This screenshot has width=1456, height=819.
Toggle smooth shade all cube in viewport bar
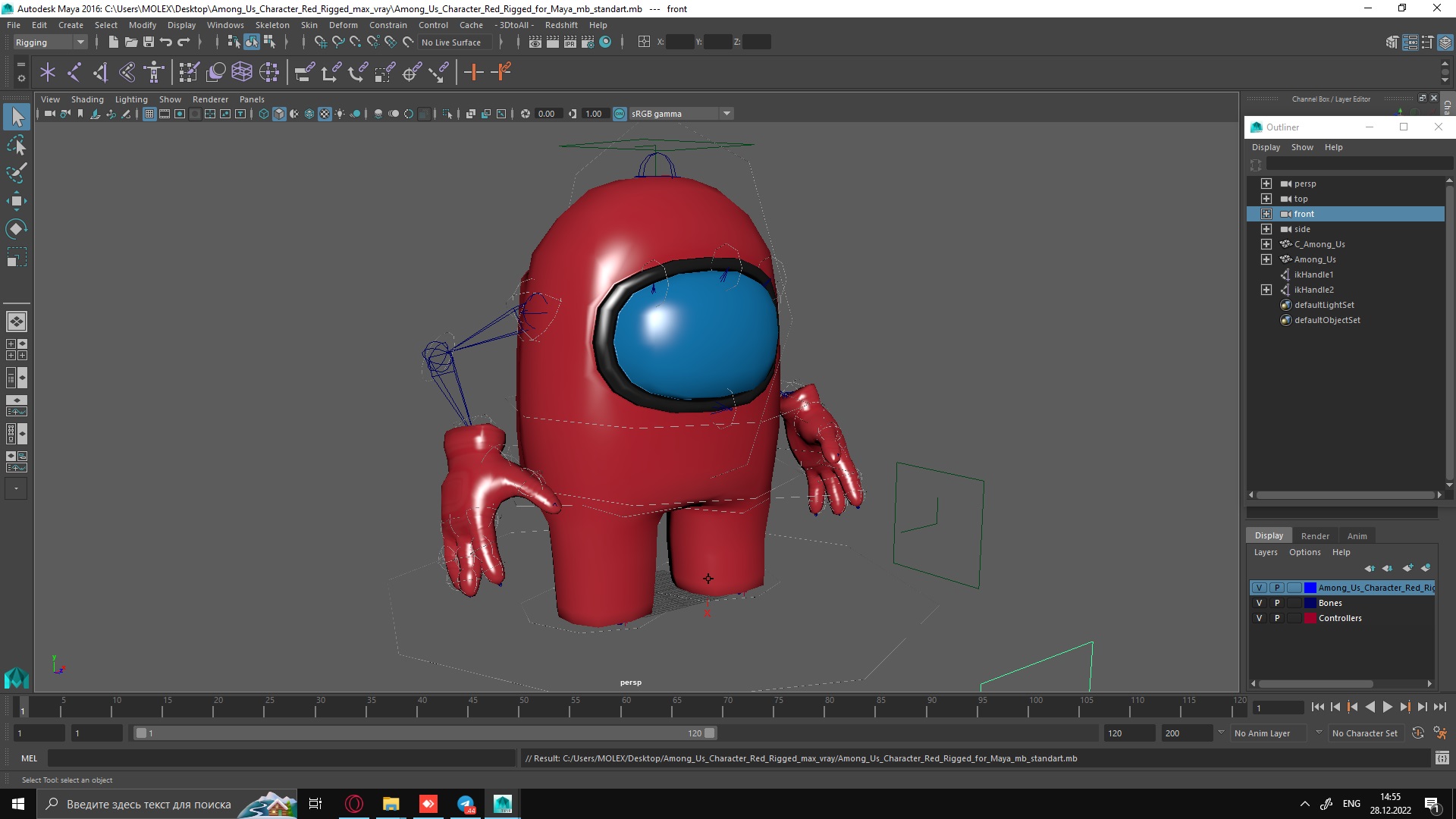pos(279,114)
